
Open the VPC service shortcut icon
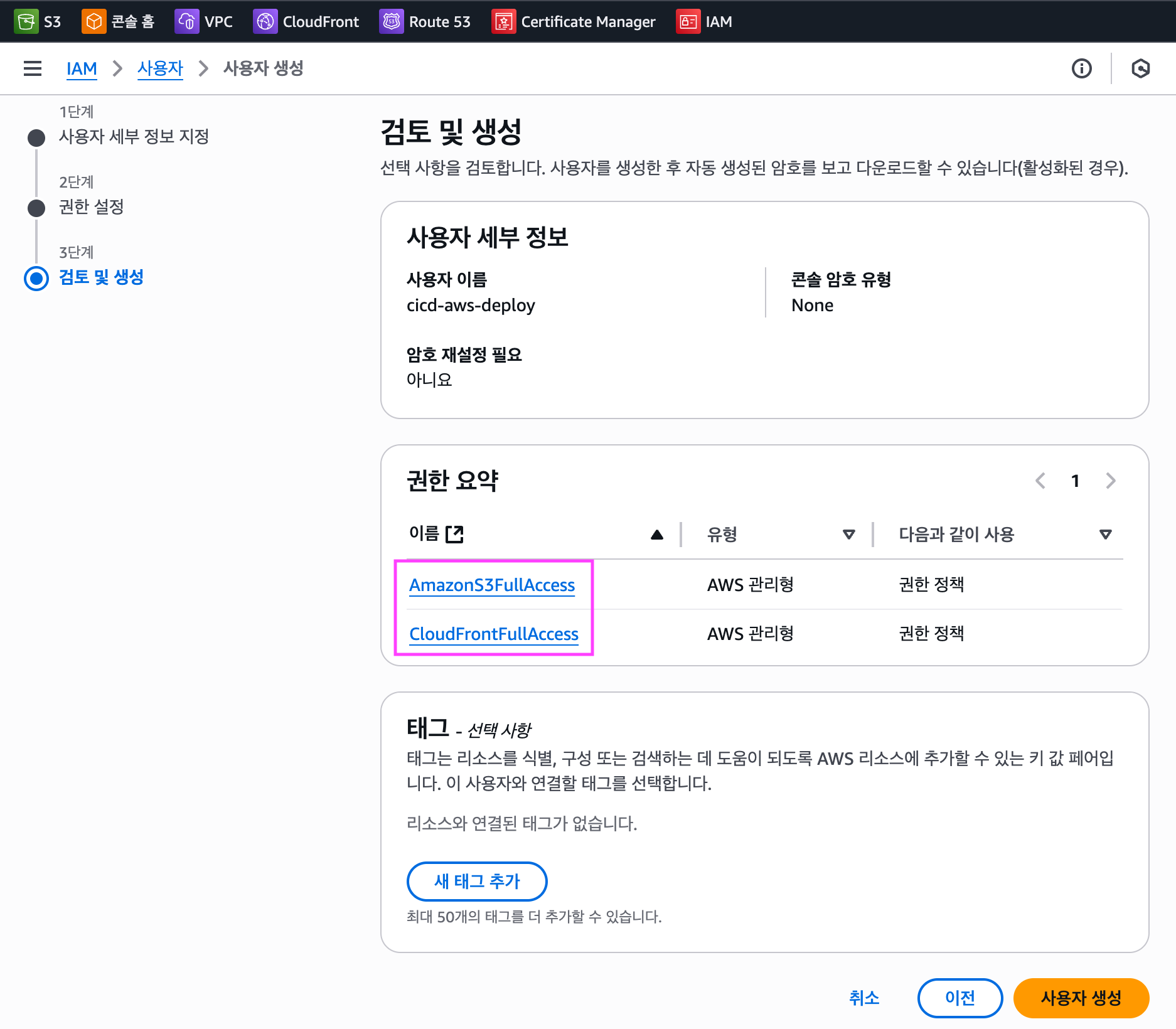(186, 21)
